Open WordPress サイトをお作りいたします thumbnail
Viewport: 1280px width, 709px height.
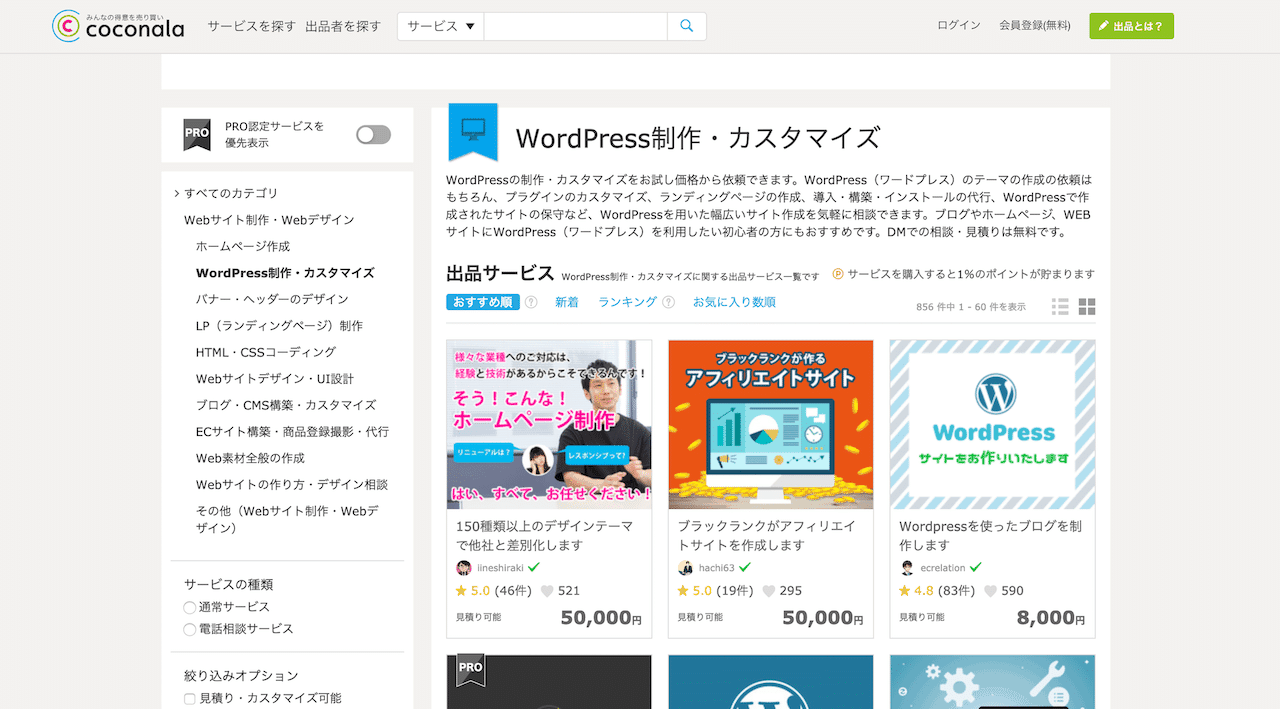click(x=992, y=425)
